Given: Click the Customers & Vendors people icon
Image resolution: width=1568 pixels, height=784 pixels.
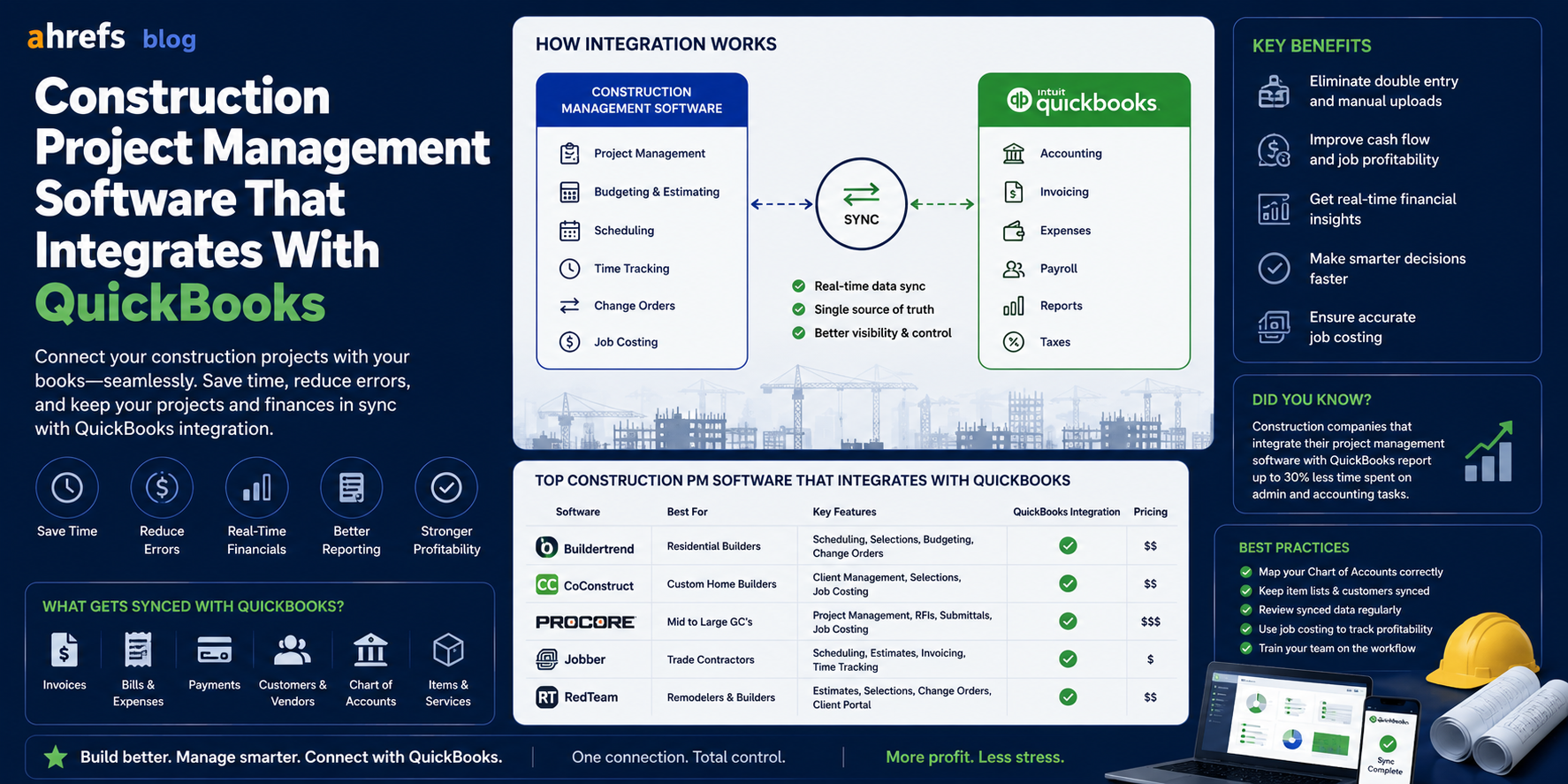Looking at the screenshot, I should click(292, 651).
